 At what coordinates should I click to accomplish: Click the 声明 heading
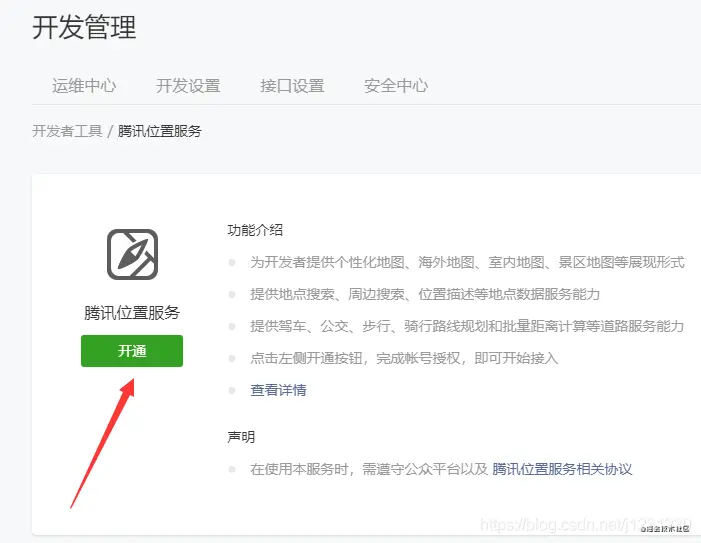click(241, 437)
